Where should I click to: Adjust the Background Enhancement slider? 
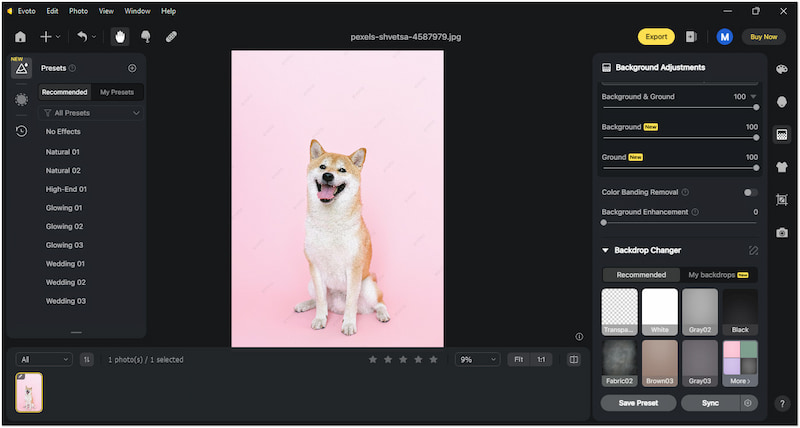coord(679,223)
